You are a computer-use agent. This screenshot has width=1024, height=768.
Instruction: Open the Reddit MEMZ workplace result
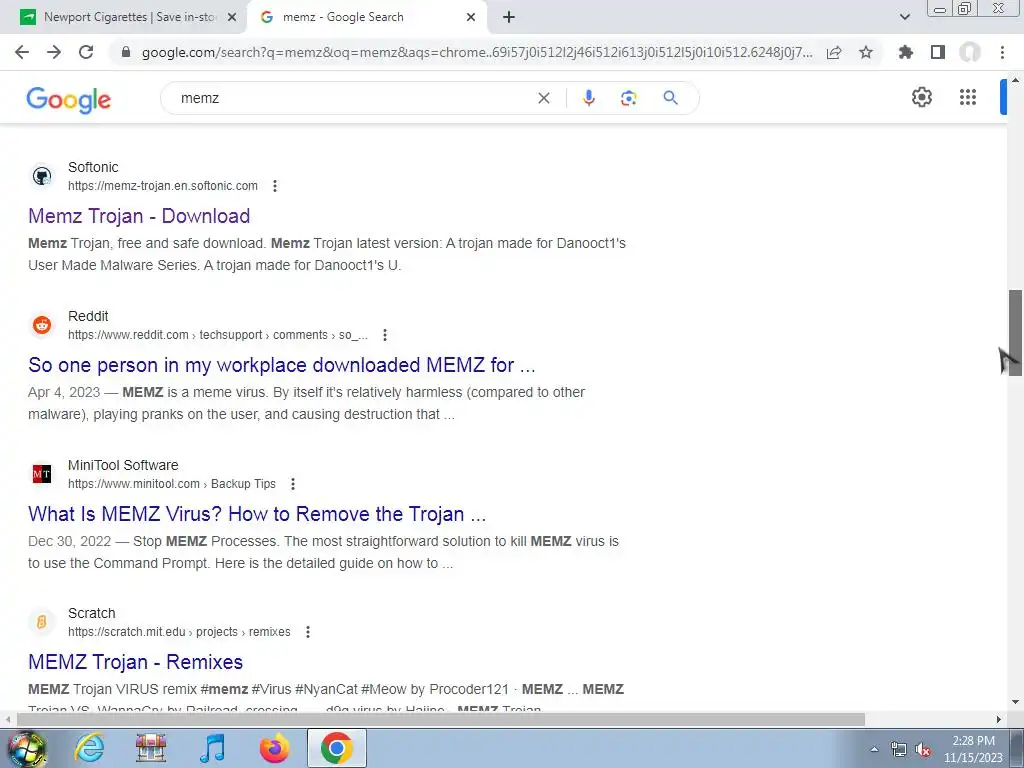281,365
